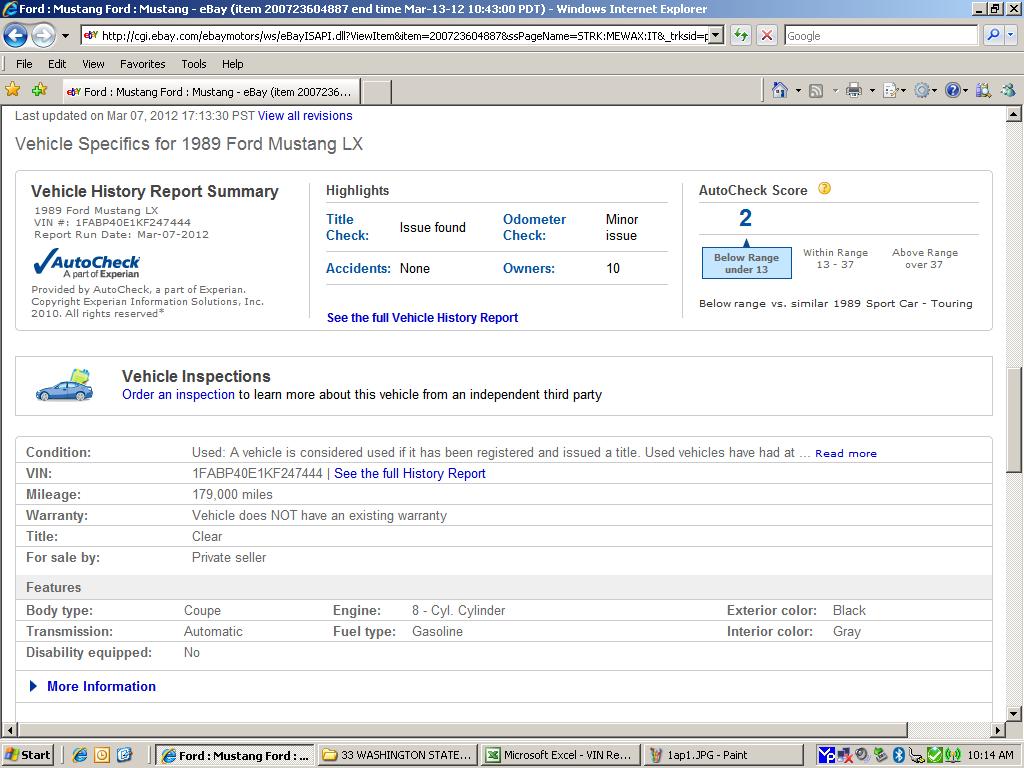Open the Tools gear icon
Image resolution: width=1024 pixels, height=768 pixels.
(x=921, y=90)
